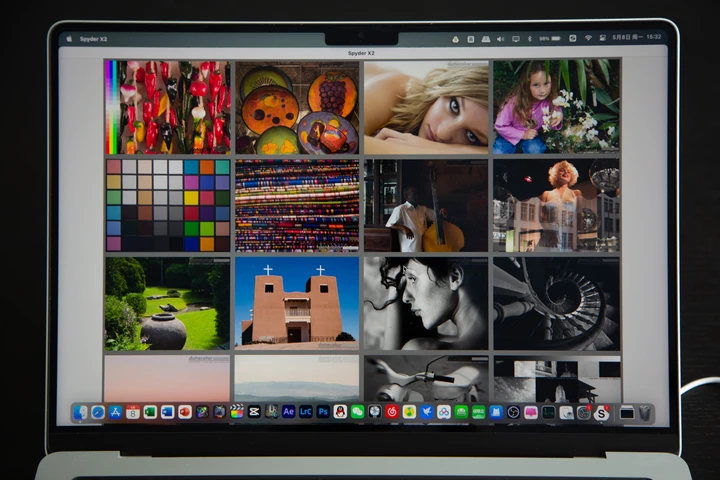720x480 pixels.
Task: Open the blue bird app in dock
Action: (x=427, y=412)
